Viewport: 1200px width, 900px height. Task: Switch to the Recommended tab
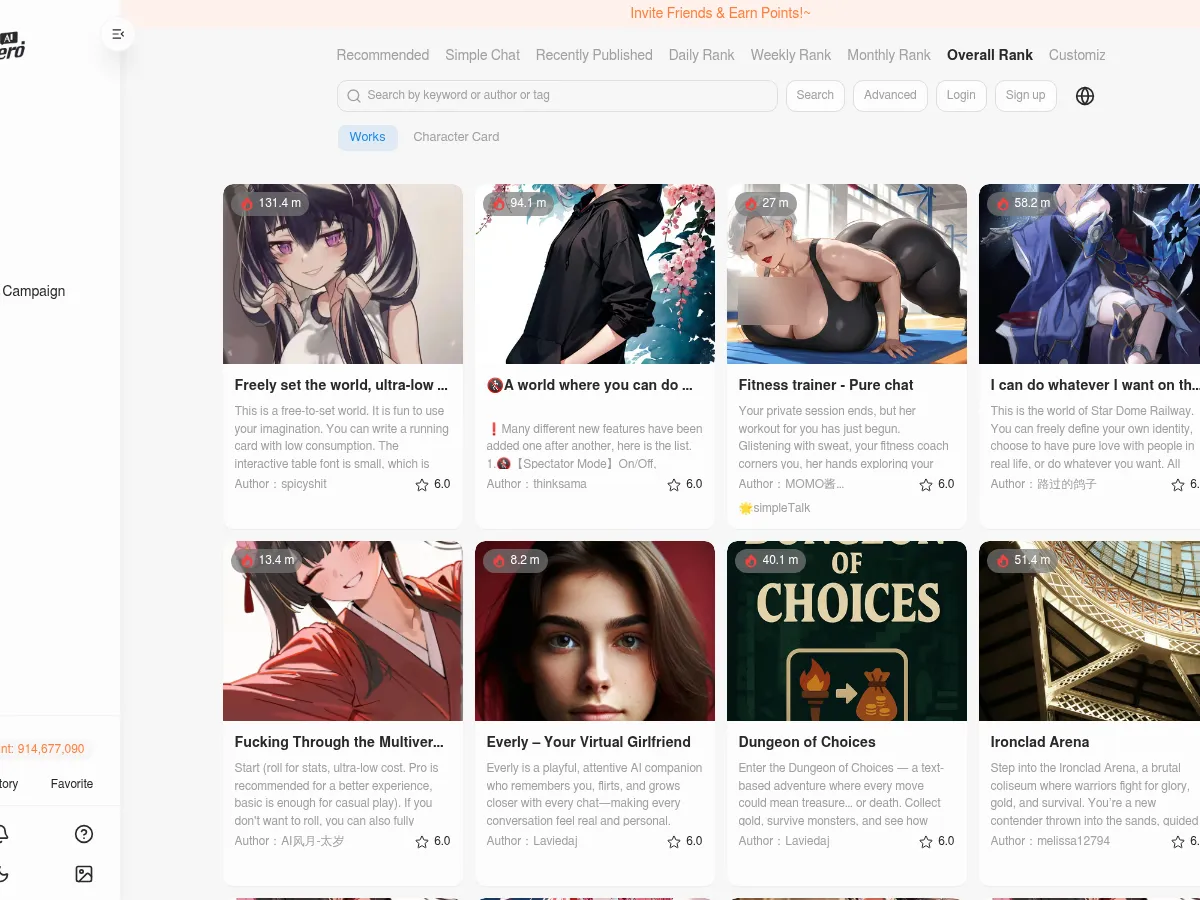pos(383,55)
